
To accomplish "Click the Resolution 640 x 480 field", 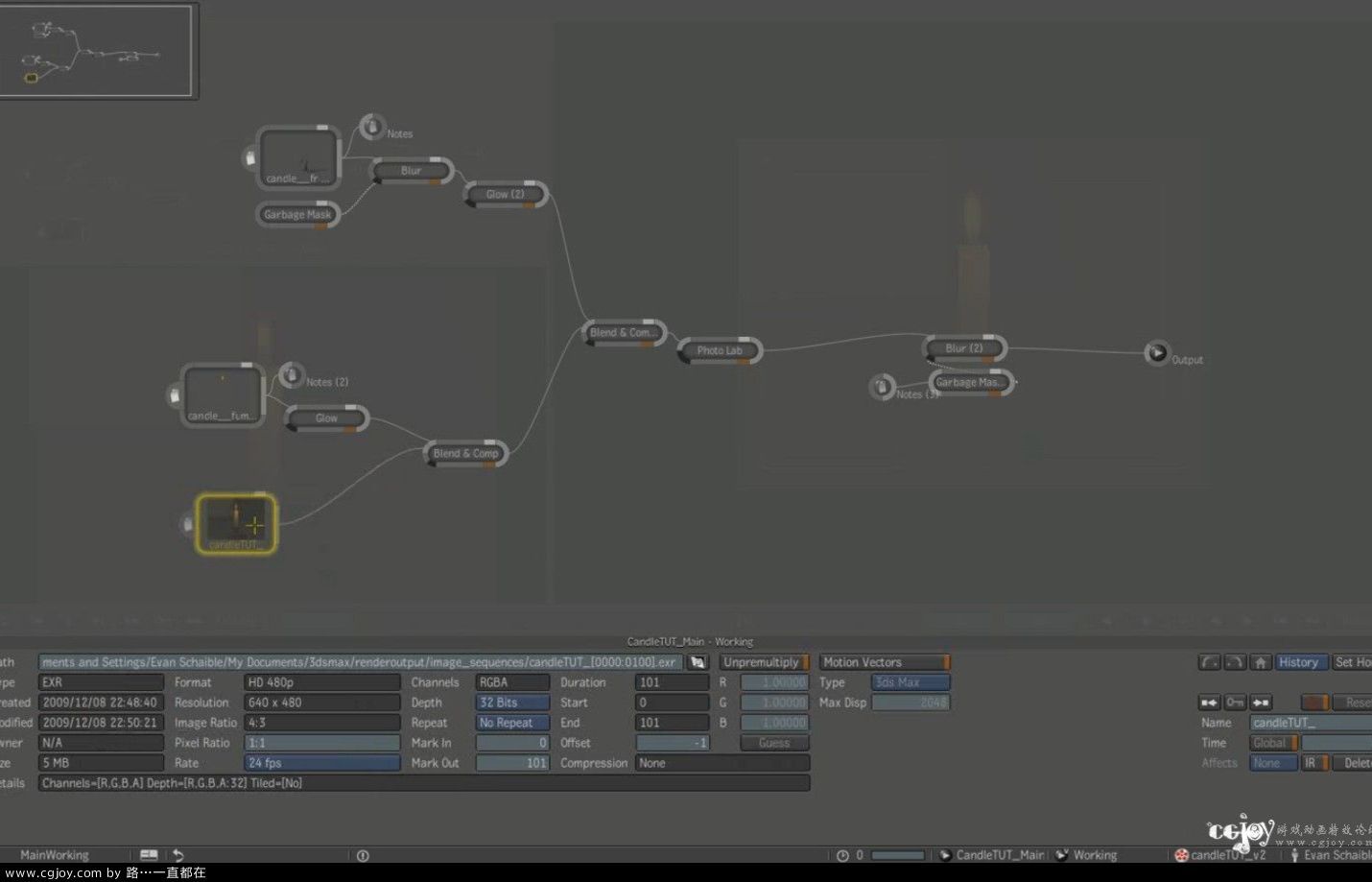I will (322, 703).
